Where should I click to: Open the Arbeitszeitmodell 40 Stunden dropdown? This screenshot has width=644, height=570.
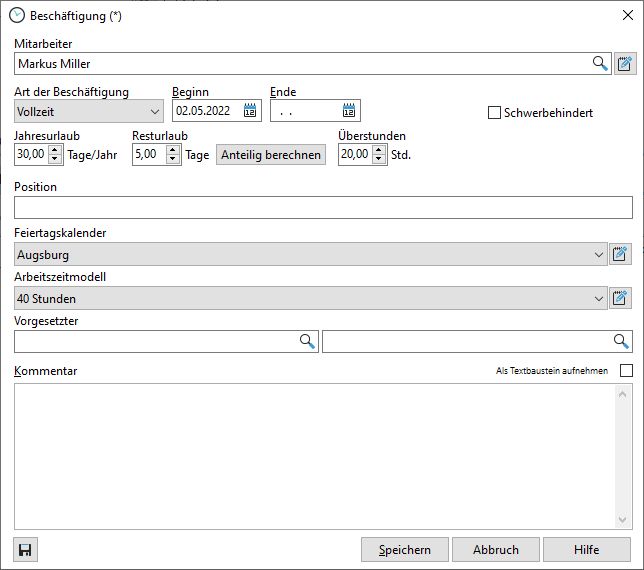click(x=599, y=298)
